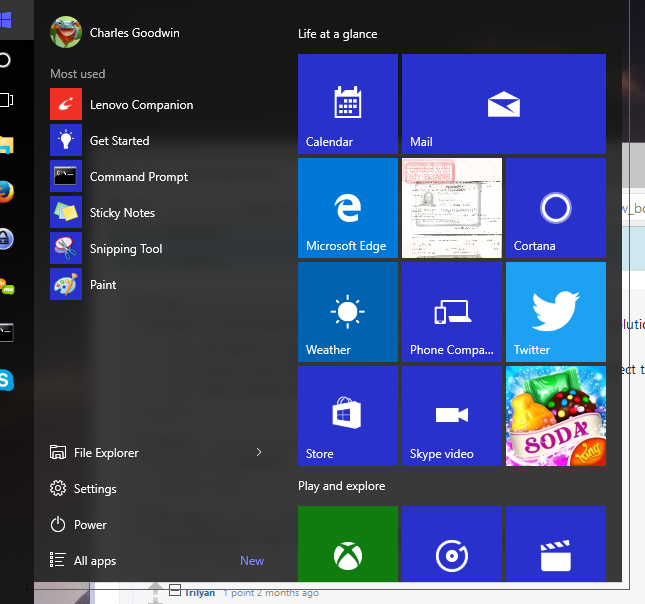Launch Firefox from the taskbar
The width and height of the screenshot is (645, 604).
click(x=6, y=192)
